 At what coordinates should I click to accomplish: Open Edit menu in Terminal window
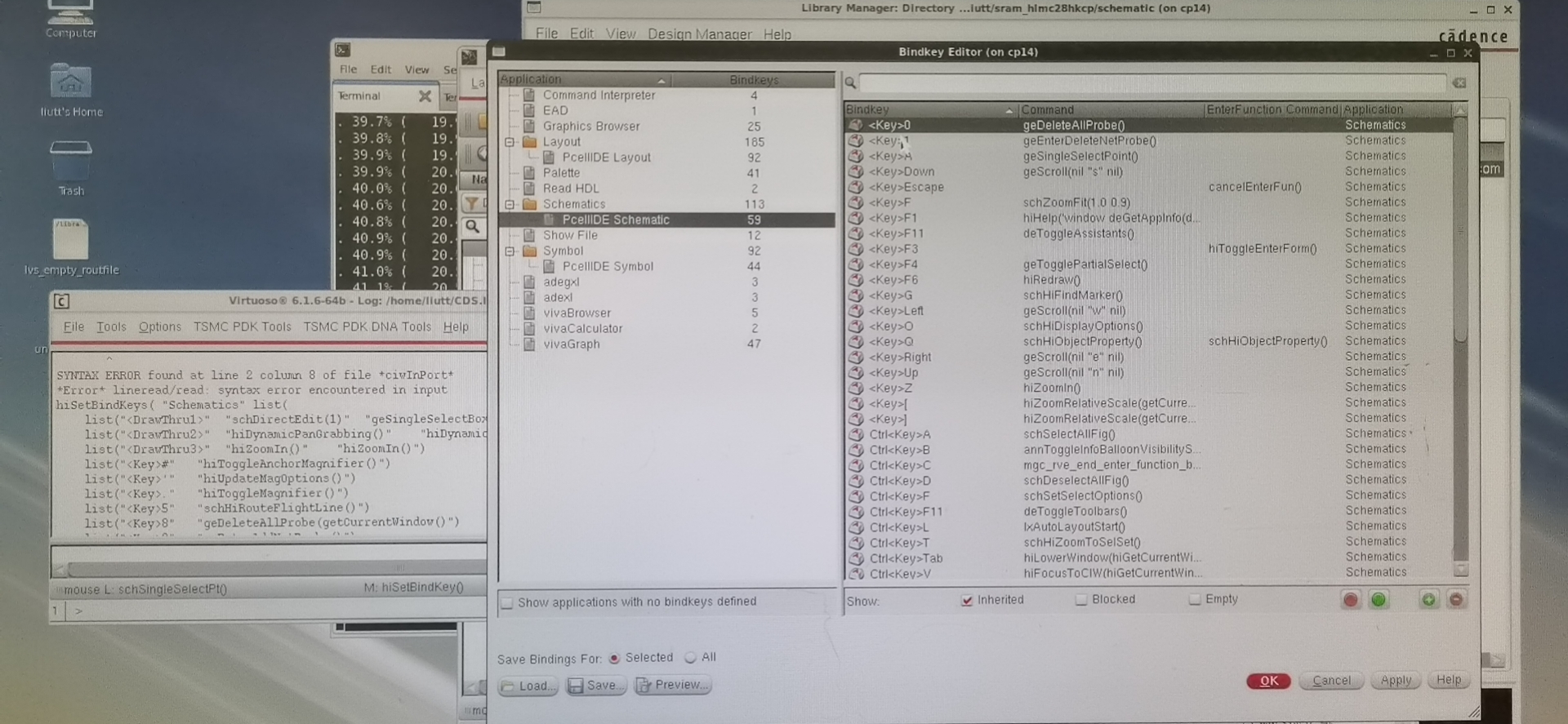pos(381,69)
